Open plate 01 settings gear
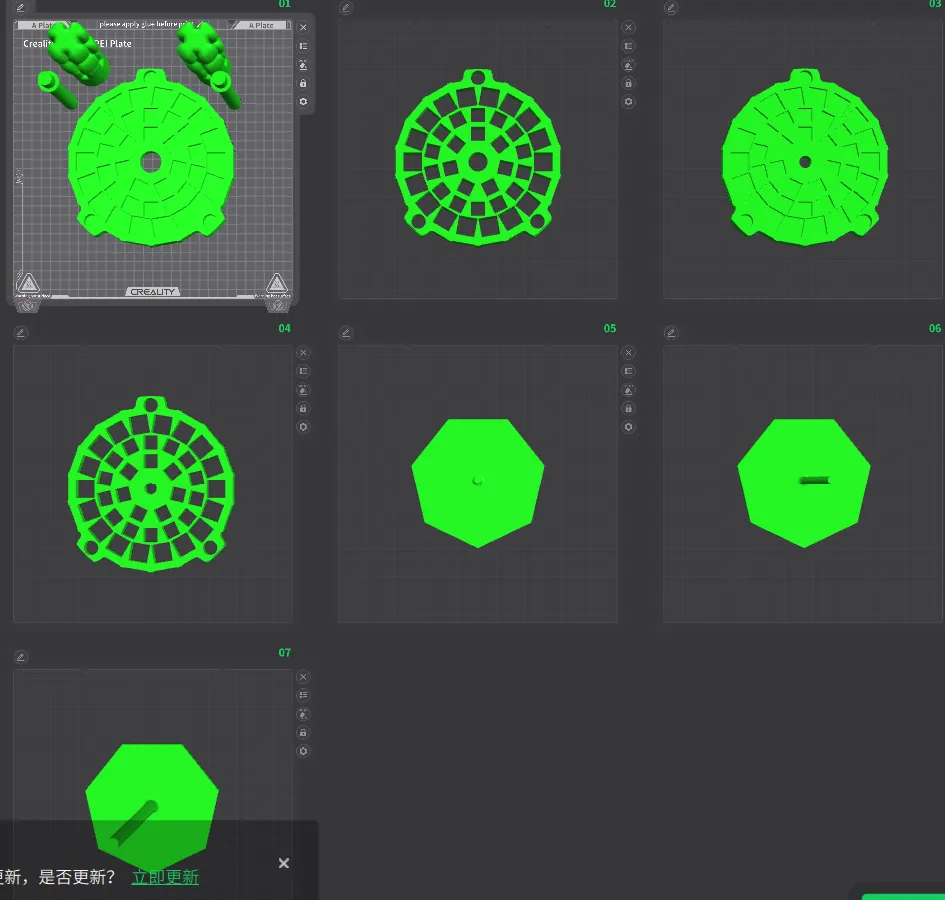Screen dimensions: 945x900 coord(303,101)
